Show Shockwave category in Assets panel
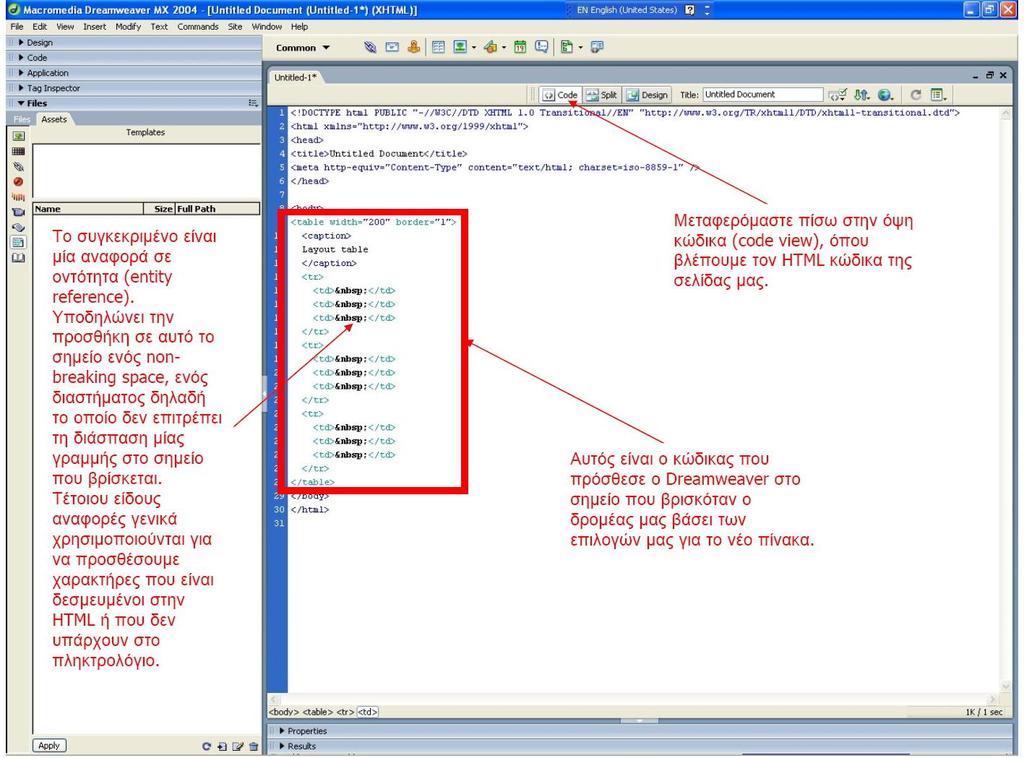 coord(18,197)
